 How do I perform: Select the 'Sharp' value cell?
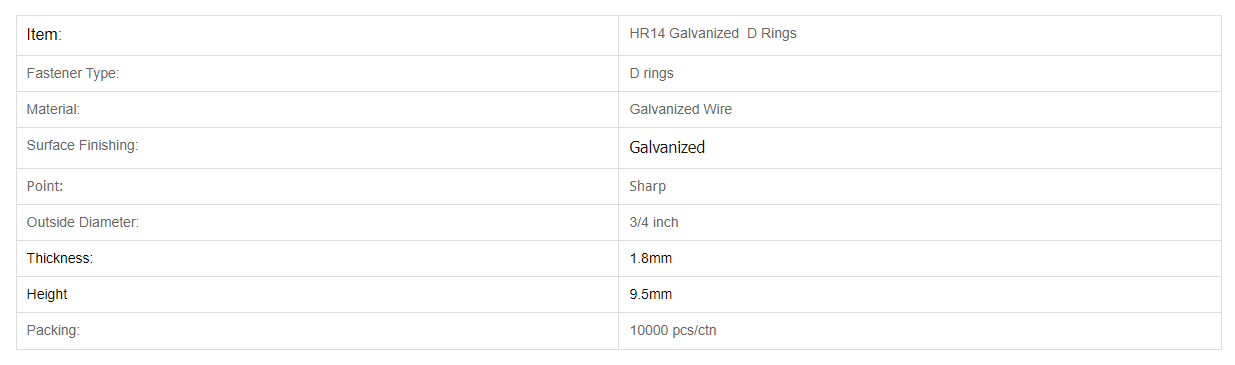pyautogui.click(x=920, y=186)
